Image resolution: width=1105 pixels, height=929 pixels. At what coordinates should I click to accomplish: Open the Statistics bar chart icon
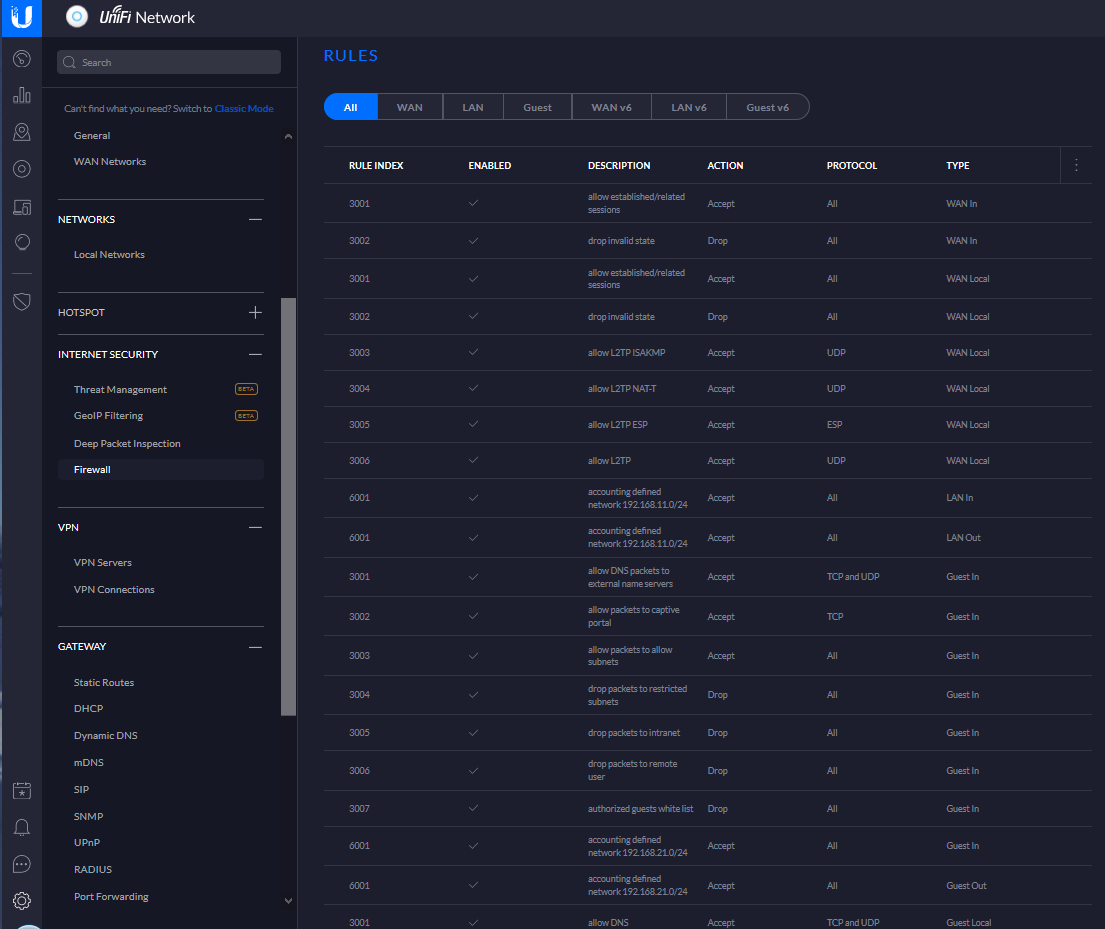click(x=21, y=95)
